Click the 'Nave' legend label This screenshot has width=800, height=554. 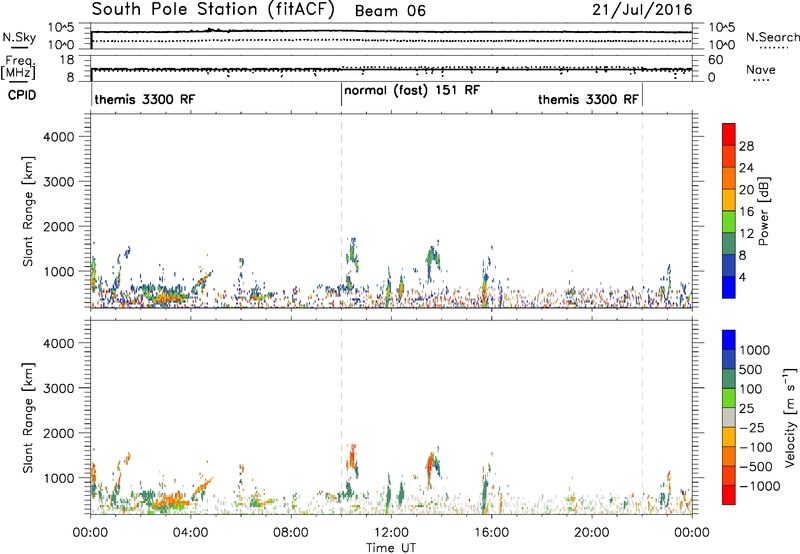tap(761, 69)
